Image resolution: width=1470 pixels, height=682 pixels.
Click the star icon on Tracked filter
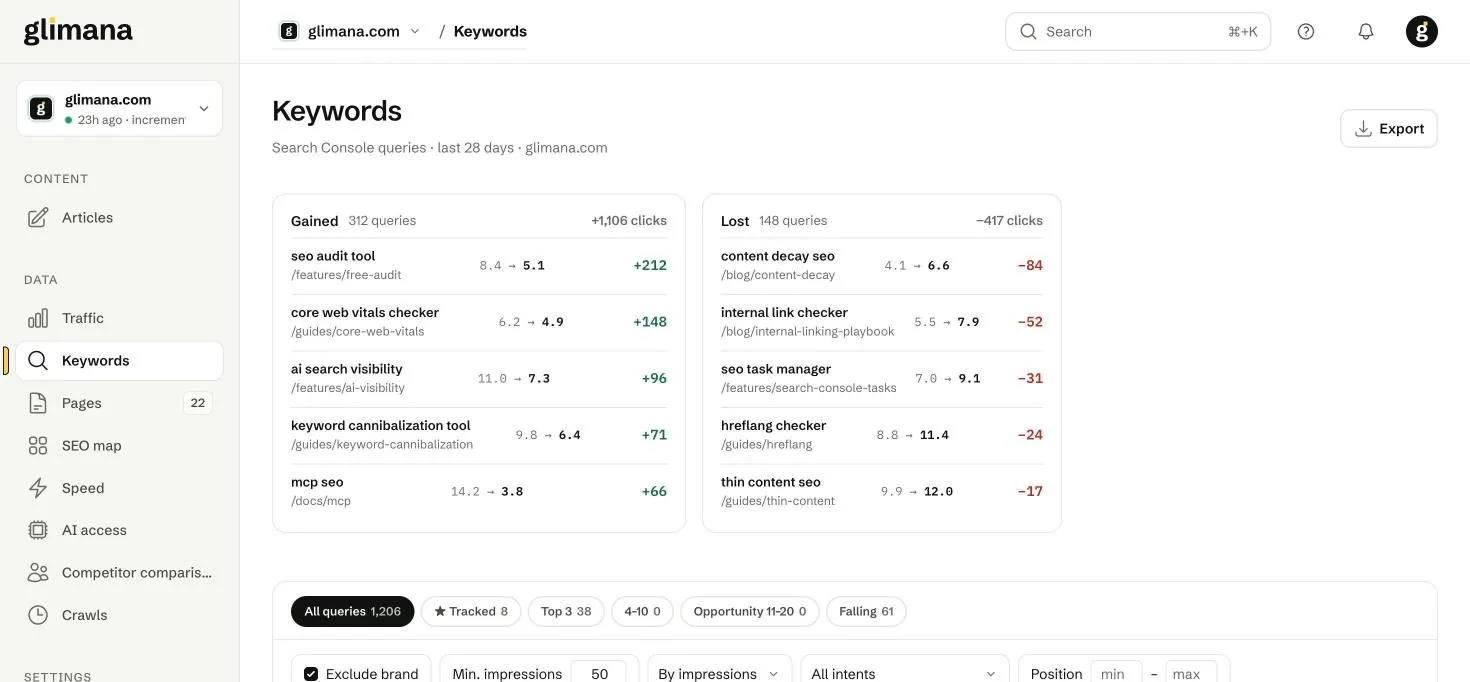pos(440,611)
